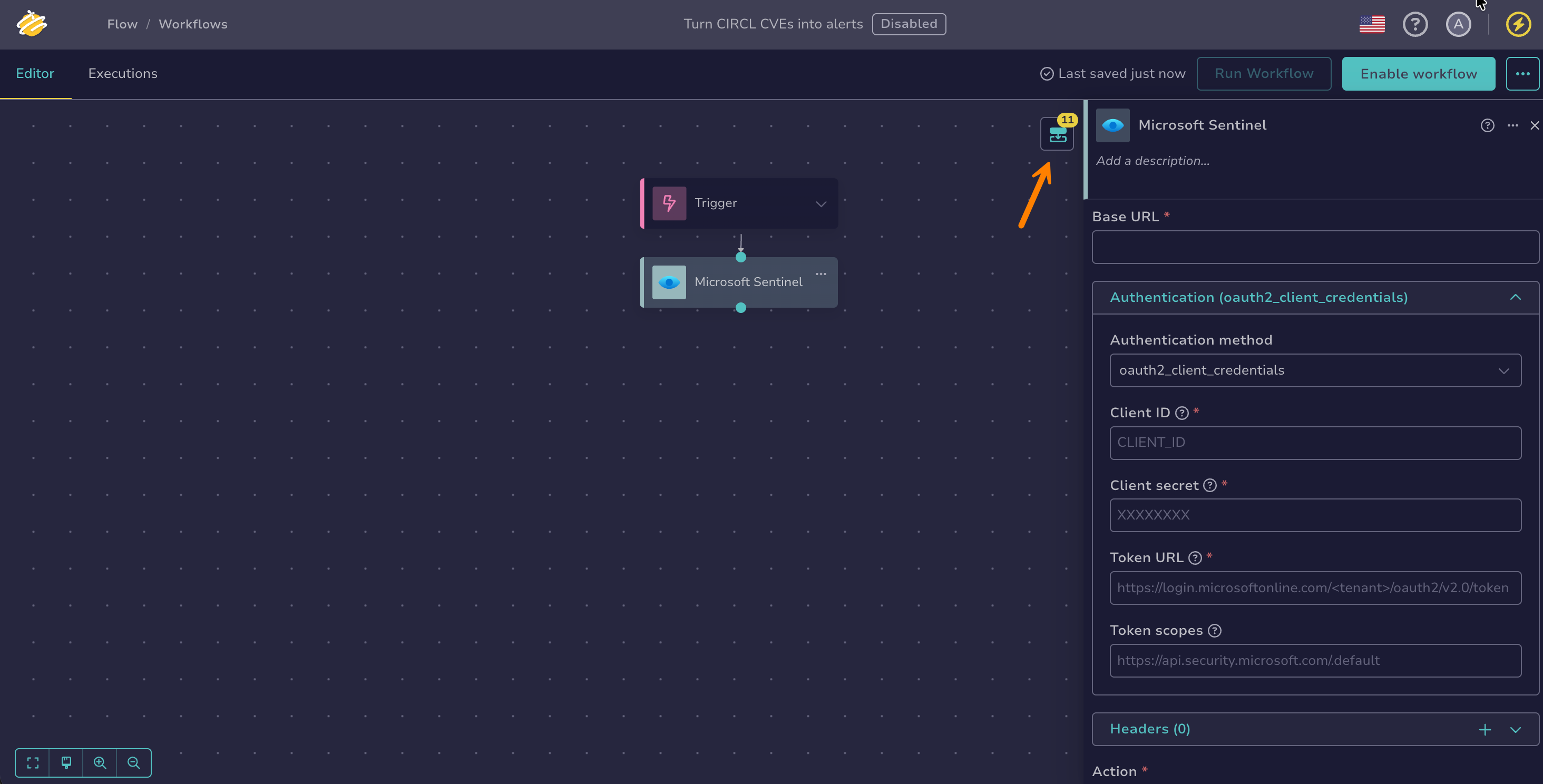This screenshot has height=784, width=1543.
Task: Click the yellow lightning bolt icon
Action: pos(1518,24)
